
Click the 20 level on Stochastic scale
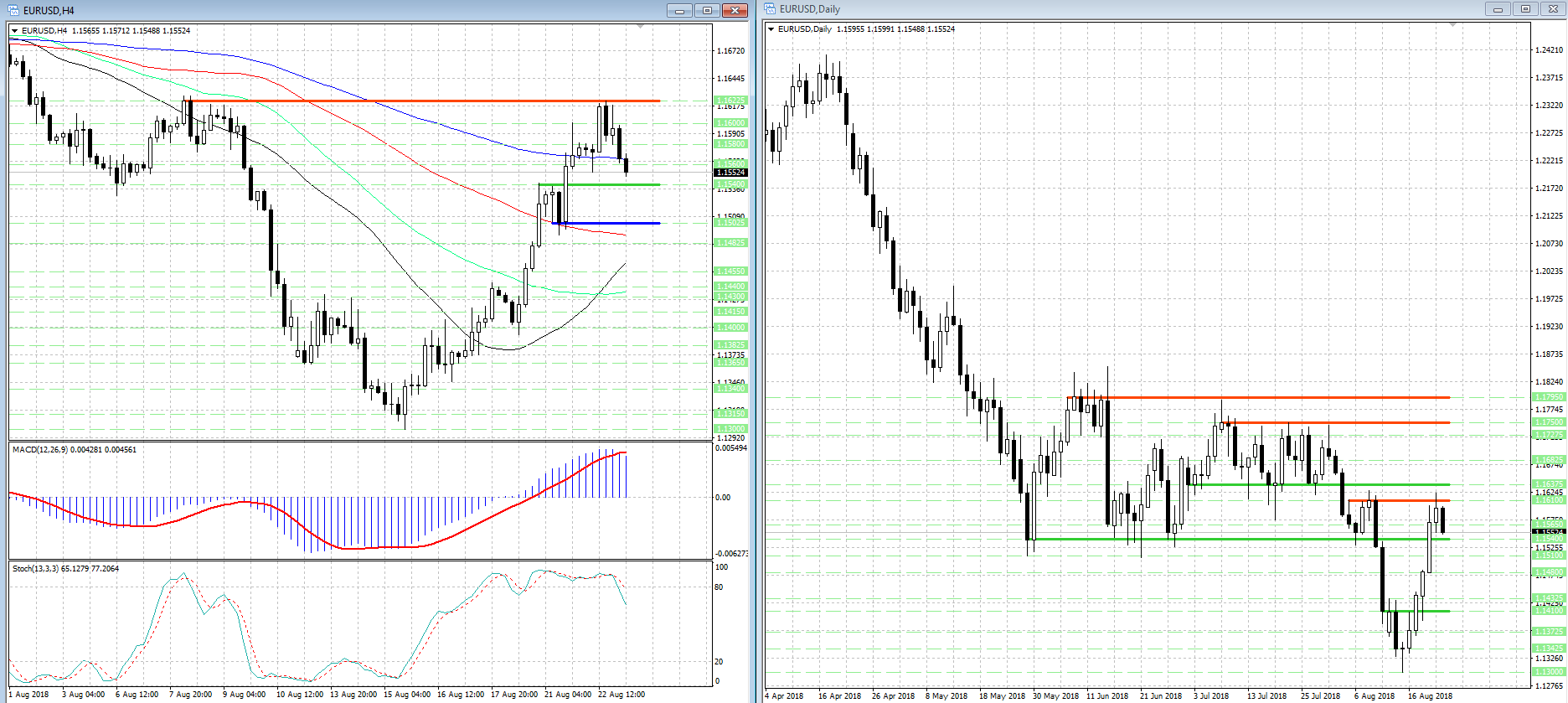[719, 662]
